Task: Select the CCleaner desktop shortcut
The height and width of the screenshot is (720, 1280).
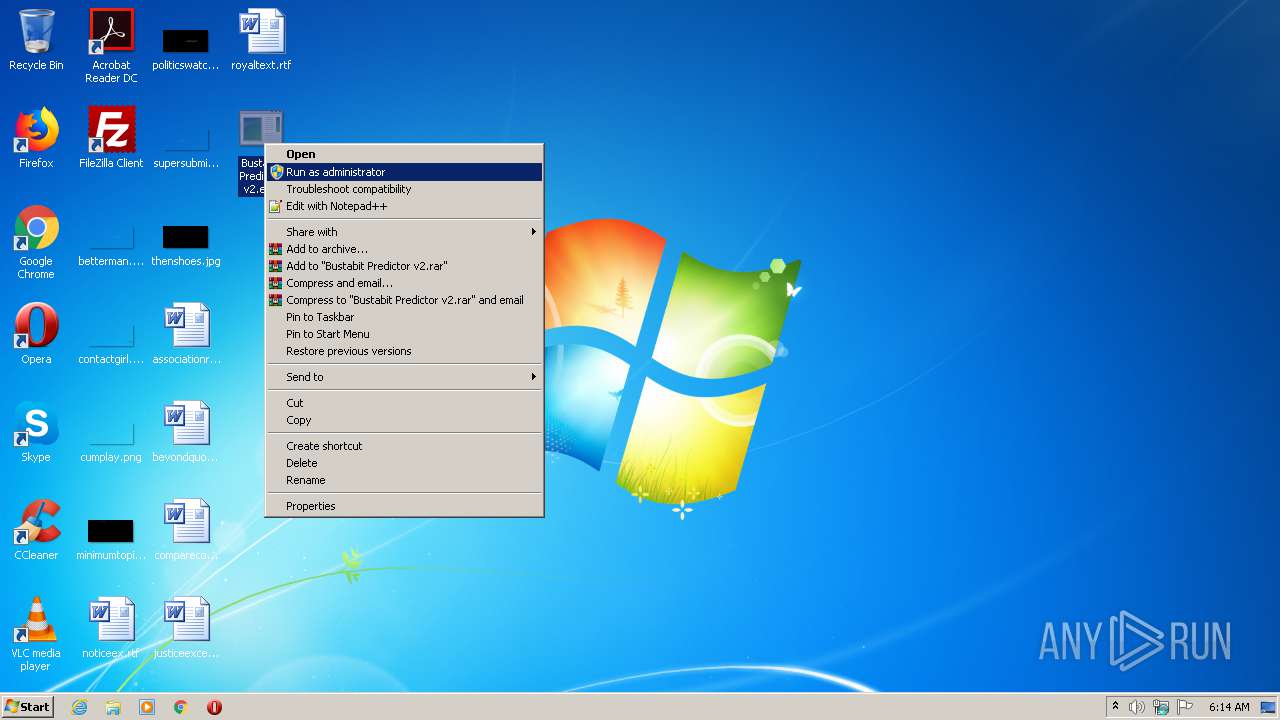Action: point(36,530)
